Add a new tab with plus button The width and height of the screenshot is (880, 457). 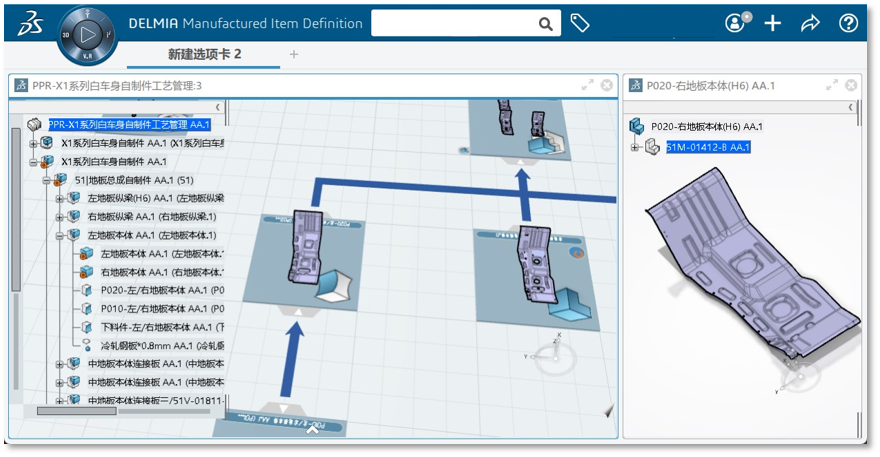coord(294,54)
